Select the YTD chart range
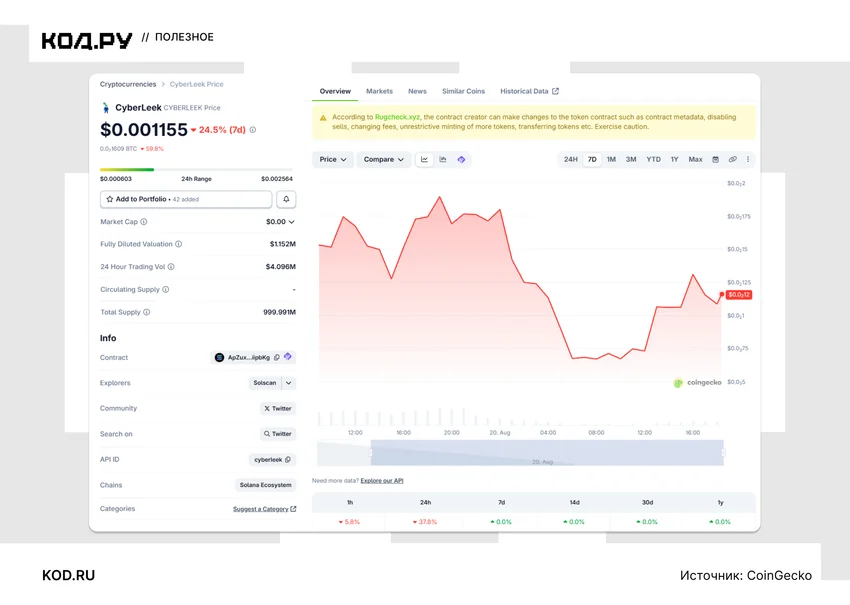 [x=653, y=159]
